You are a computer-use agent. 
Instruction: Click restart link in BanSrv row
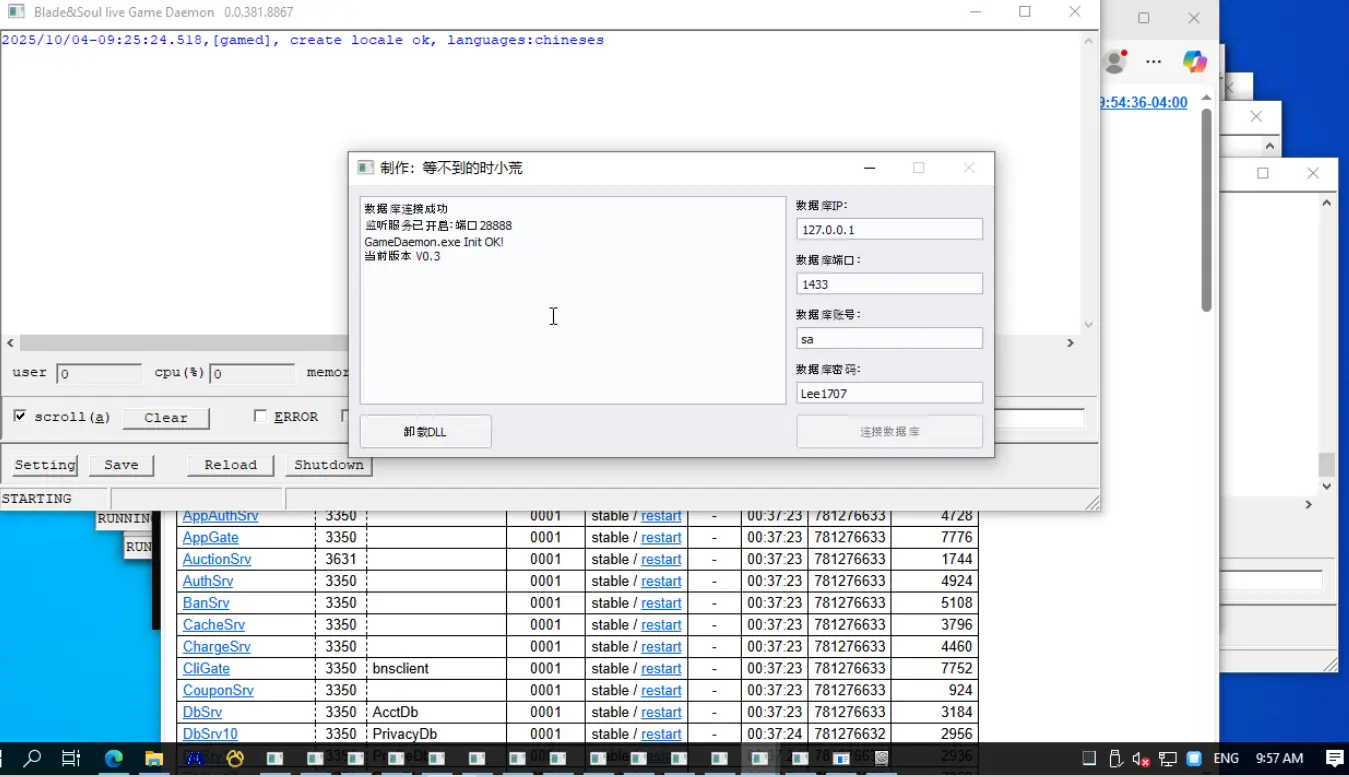pyautogui.click(x=661, y=603)
